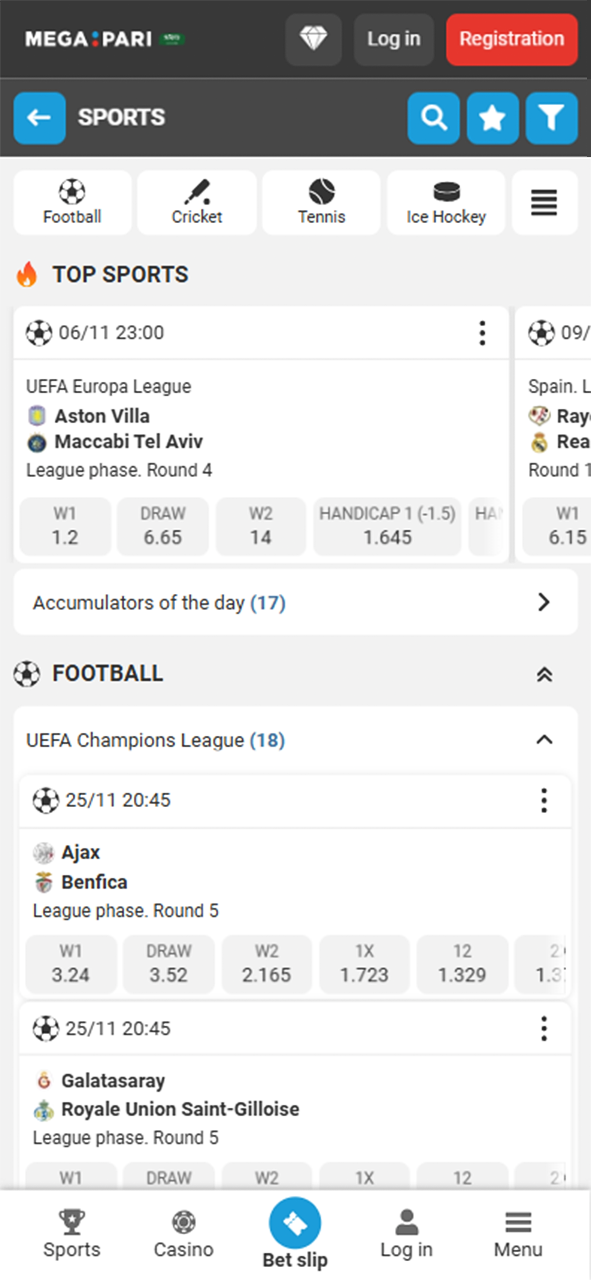Go back using the blue arrow button
Viewport: 591px width, 1280px height.
(39, 117)
